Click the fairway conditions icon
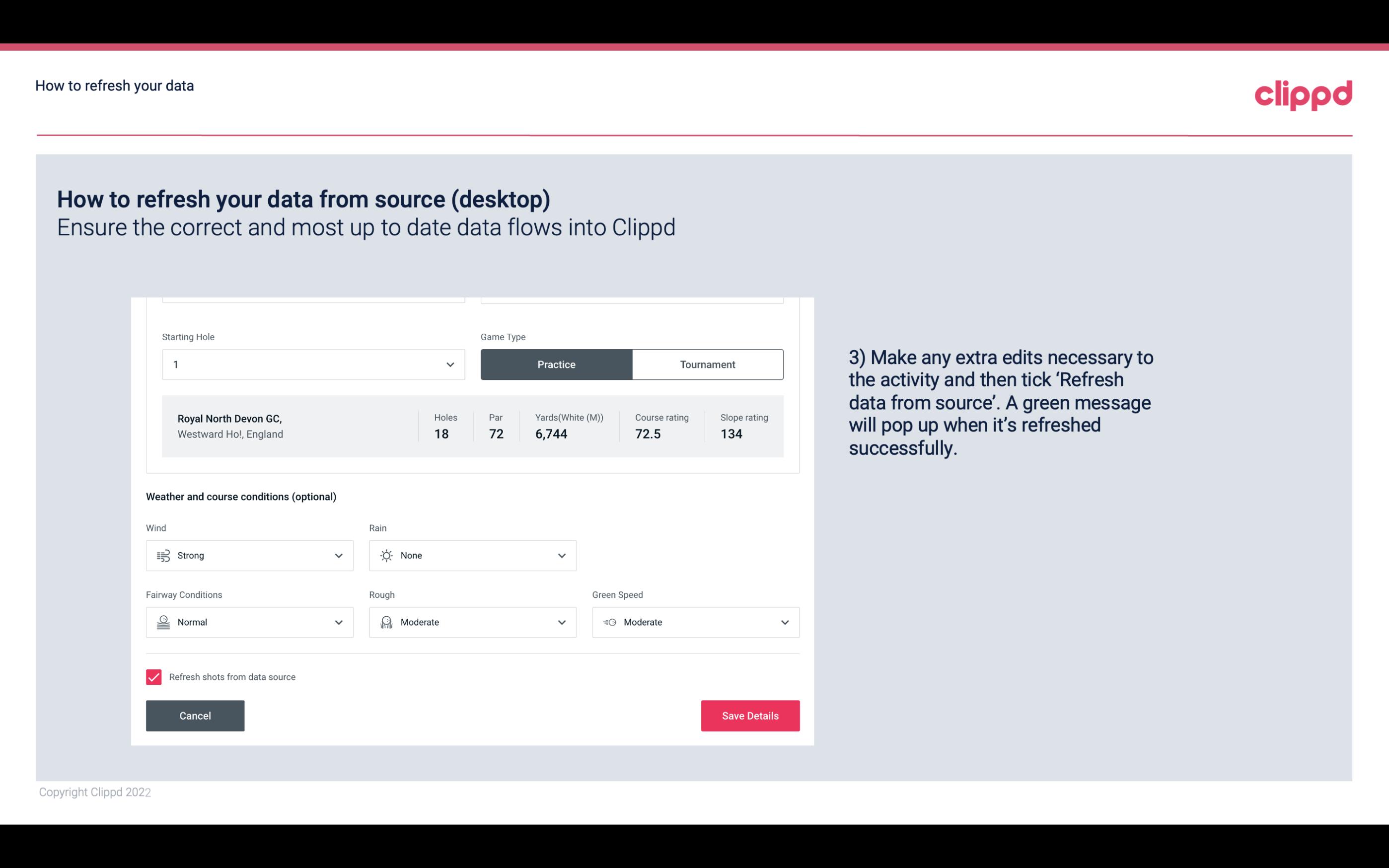This screenshot has width=1389, height=868. tap(163, 622)
